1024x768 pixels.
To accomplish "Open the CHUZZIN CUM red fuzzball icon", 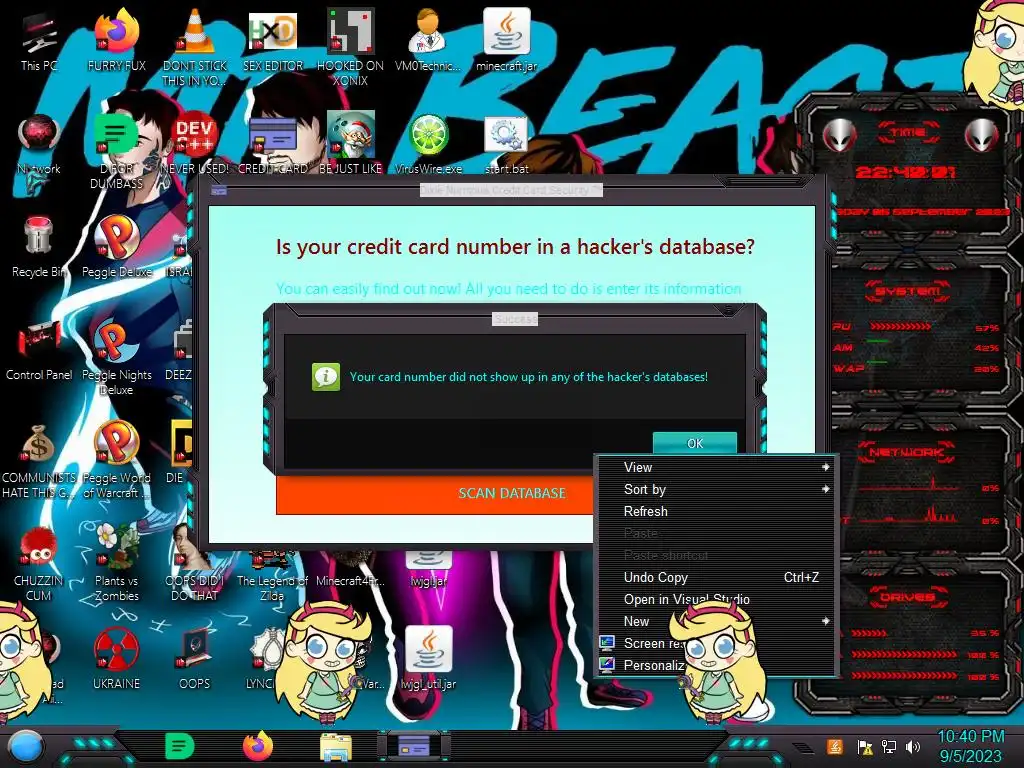I will pos(39,563).
